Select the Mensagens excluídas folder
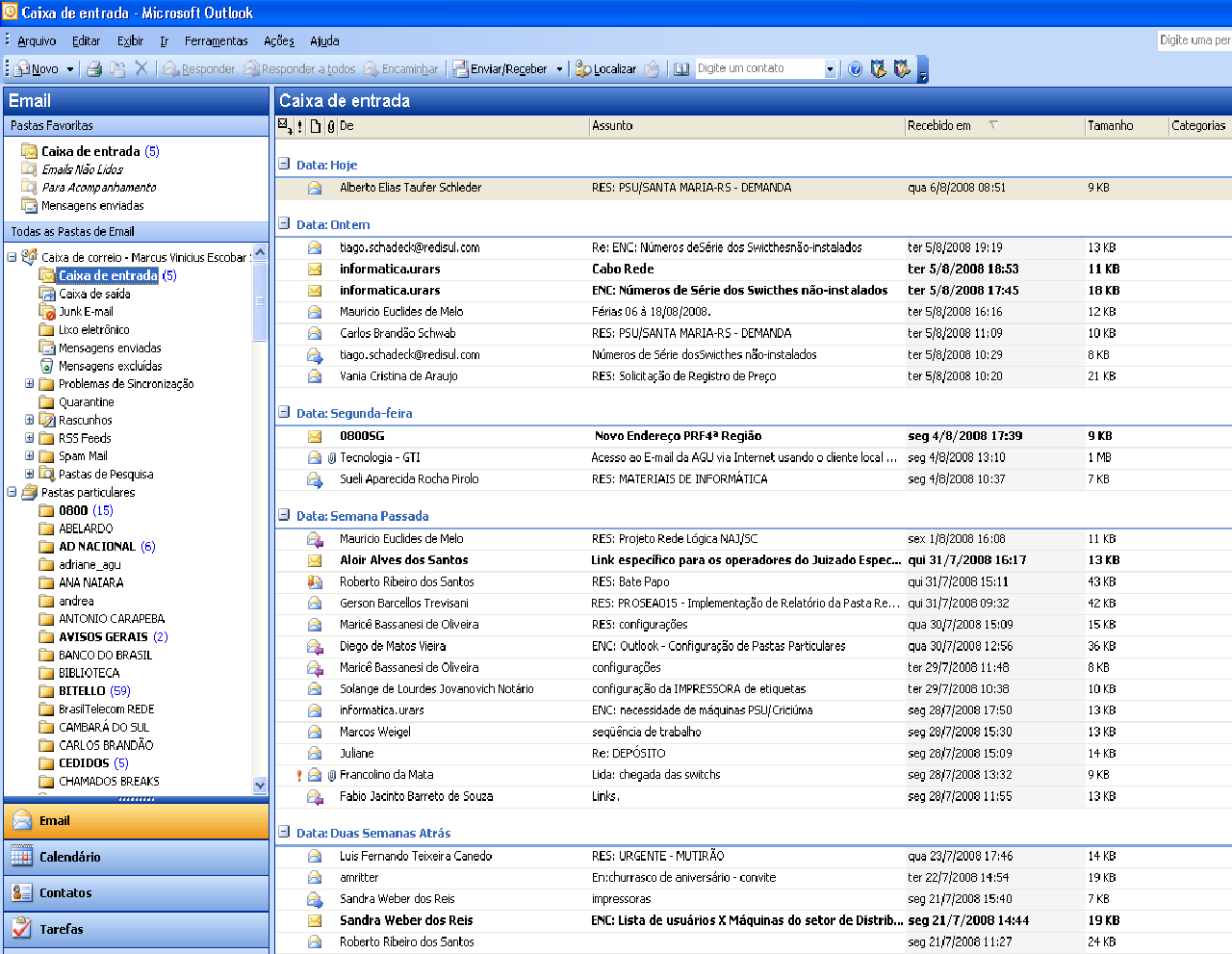The image size is (1232, 954). tap(110, 367)
